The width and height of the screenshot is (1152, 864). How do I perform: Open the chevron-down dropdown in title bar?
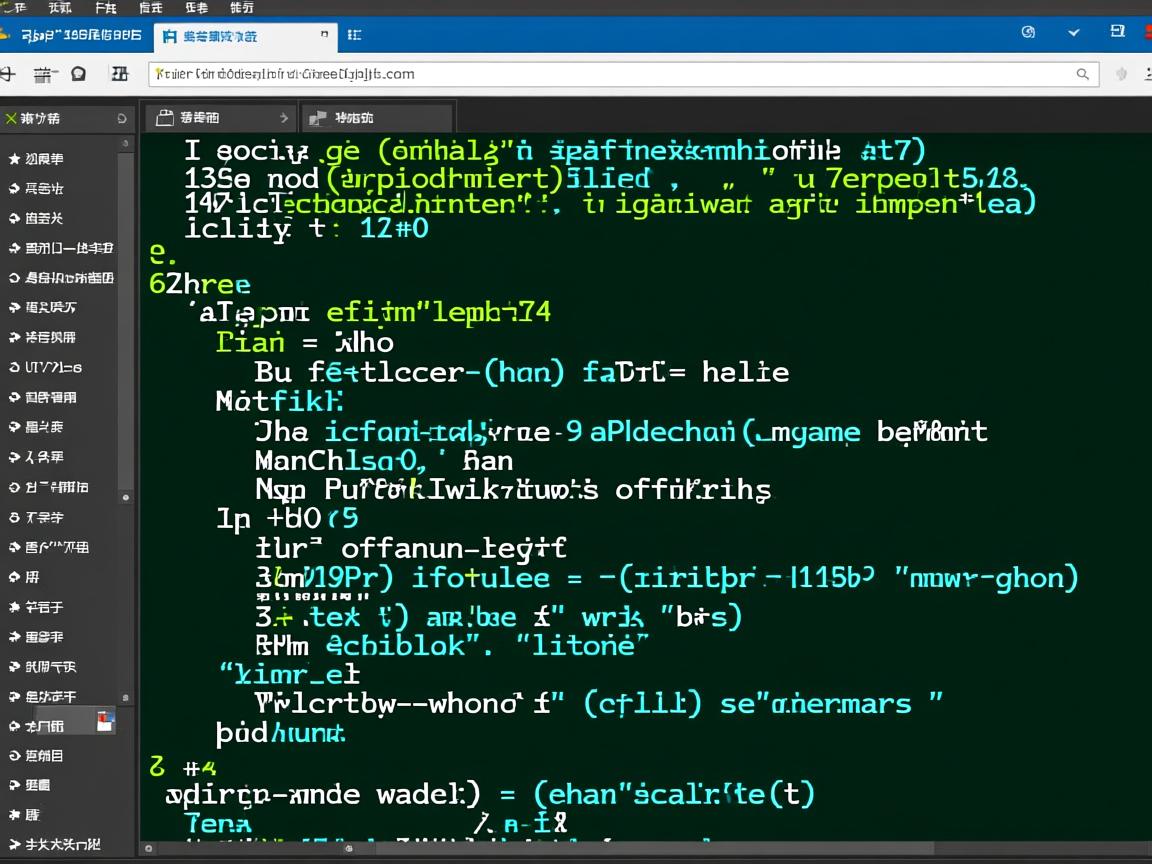pyautogui.click(x=1074, y=33)
